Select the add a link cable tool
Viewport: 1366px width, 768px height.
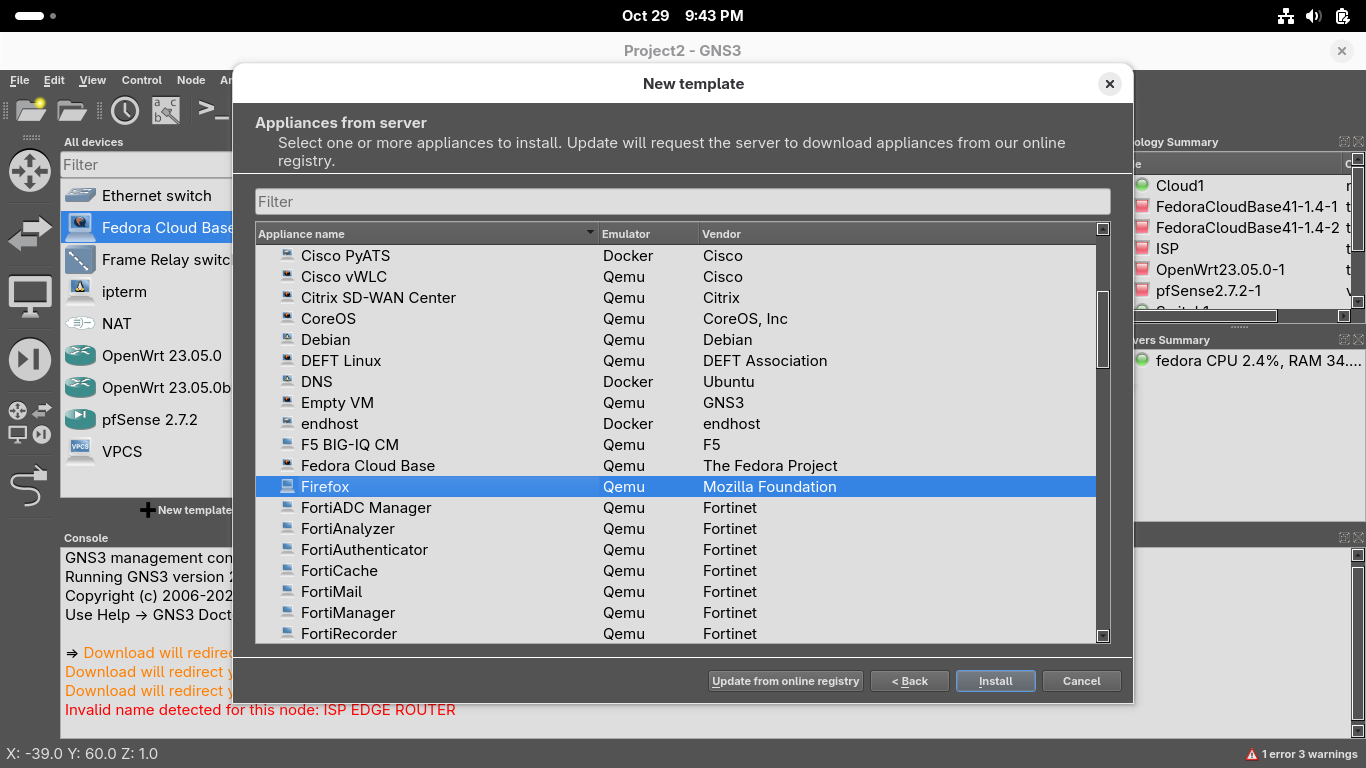point(29,488)
